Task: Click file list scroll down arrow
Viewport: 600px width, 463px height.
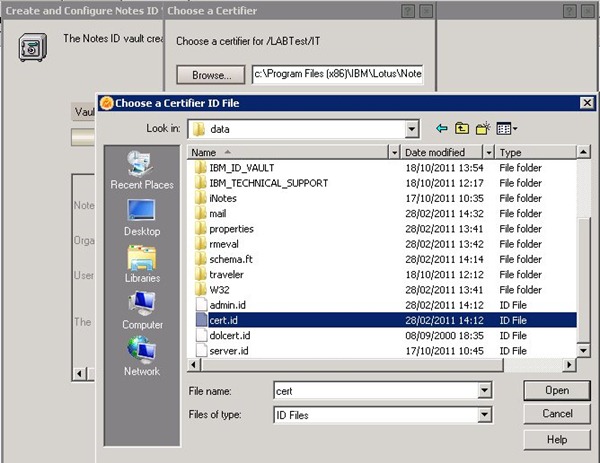Action: click(x=583, y=350)
